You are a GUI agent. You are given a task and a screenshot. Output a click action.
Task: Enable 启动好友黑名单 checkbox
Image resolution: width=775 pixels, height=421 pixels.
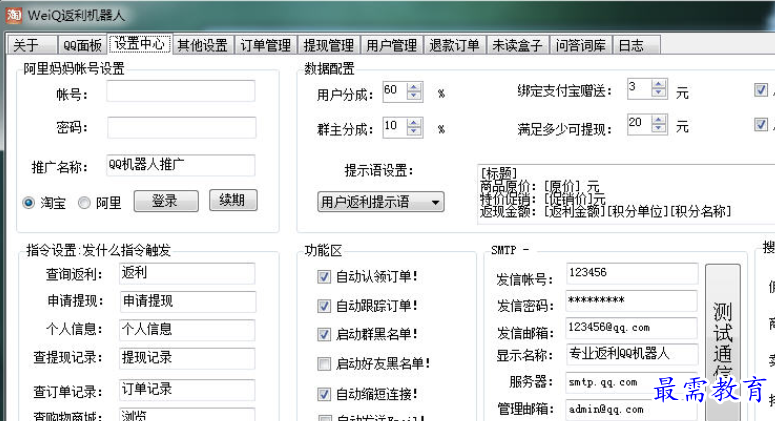tap(324, 364)
